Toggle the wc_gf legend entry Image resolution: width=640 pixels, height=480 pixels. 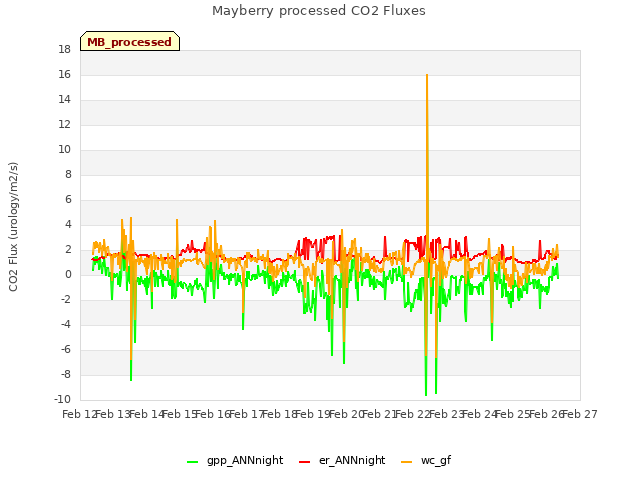(x=426, y=461)
